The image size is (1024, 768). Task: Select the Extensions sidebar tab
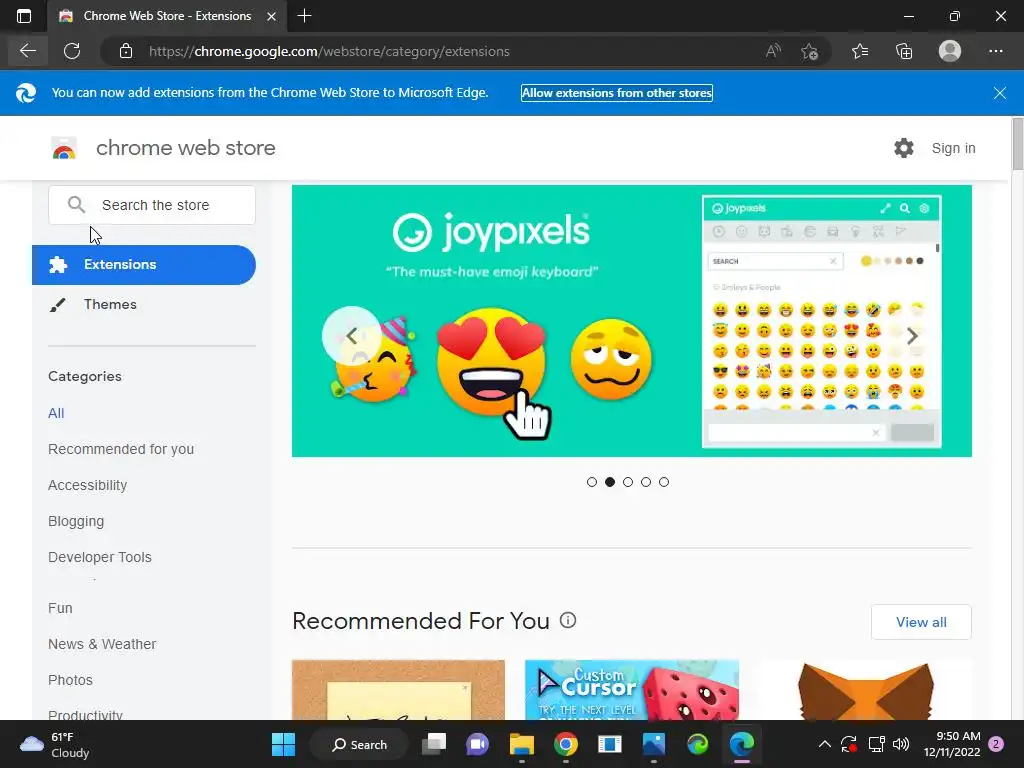(x=144, y=264)
